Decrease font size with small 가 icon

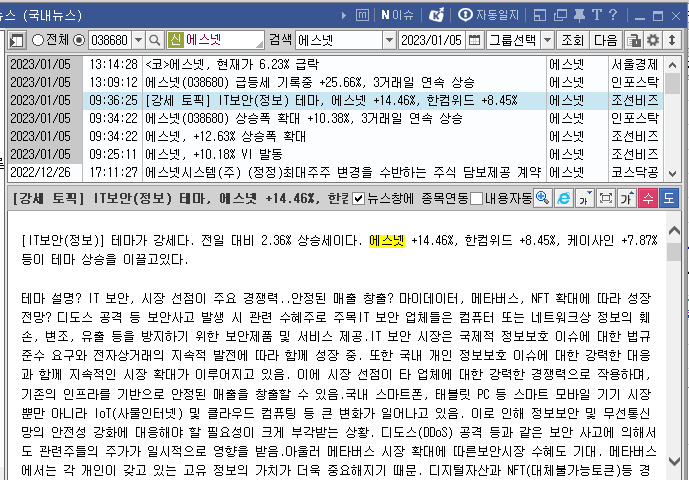584,198
